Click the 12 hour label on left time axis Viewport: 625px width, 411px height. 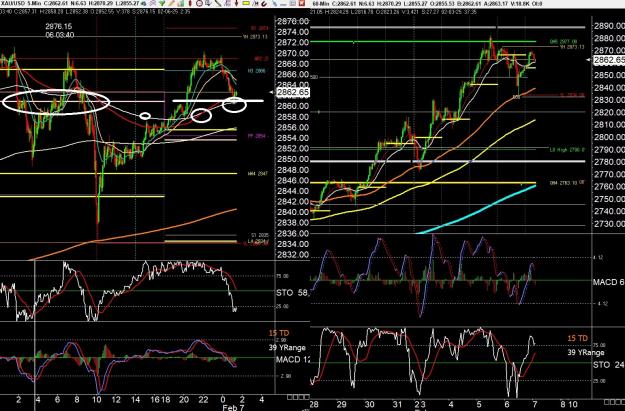pyautogui.click(x=116, y=399)
